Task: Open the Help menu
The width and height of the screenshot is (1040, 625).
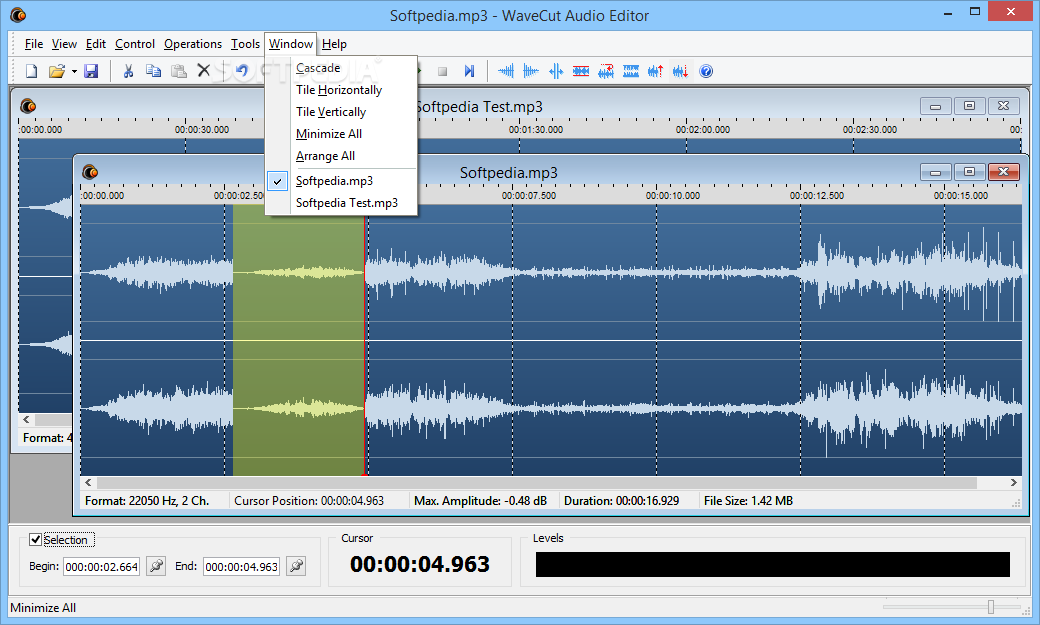Action: coord(334,44)
